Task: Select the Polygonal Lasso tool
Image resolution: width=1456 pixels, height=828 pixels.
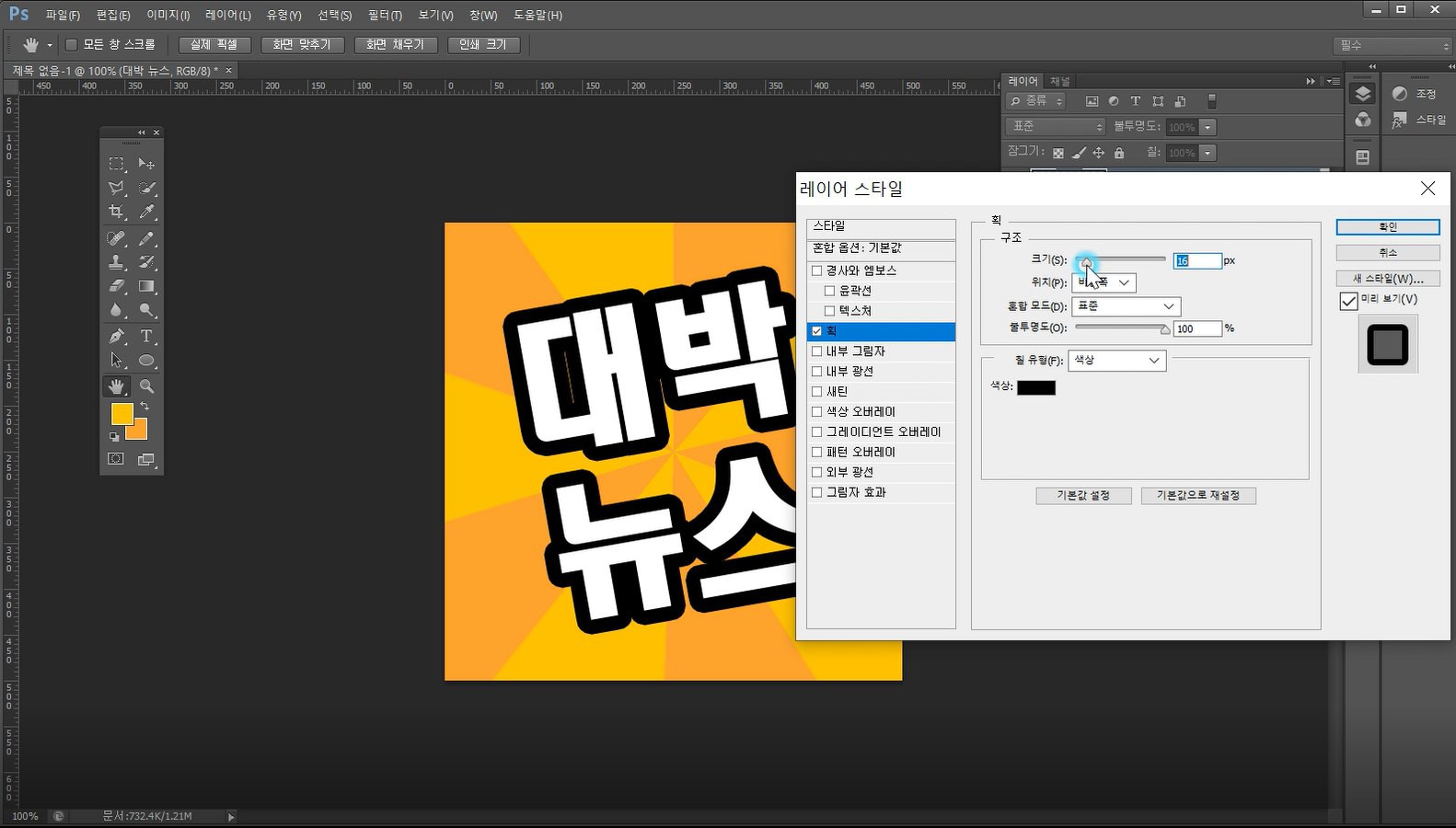Action: pyautogui.click(x=116, y=188)
